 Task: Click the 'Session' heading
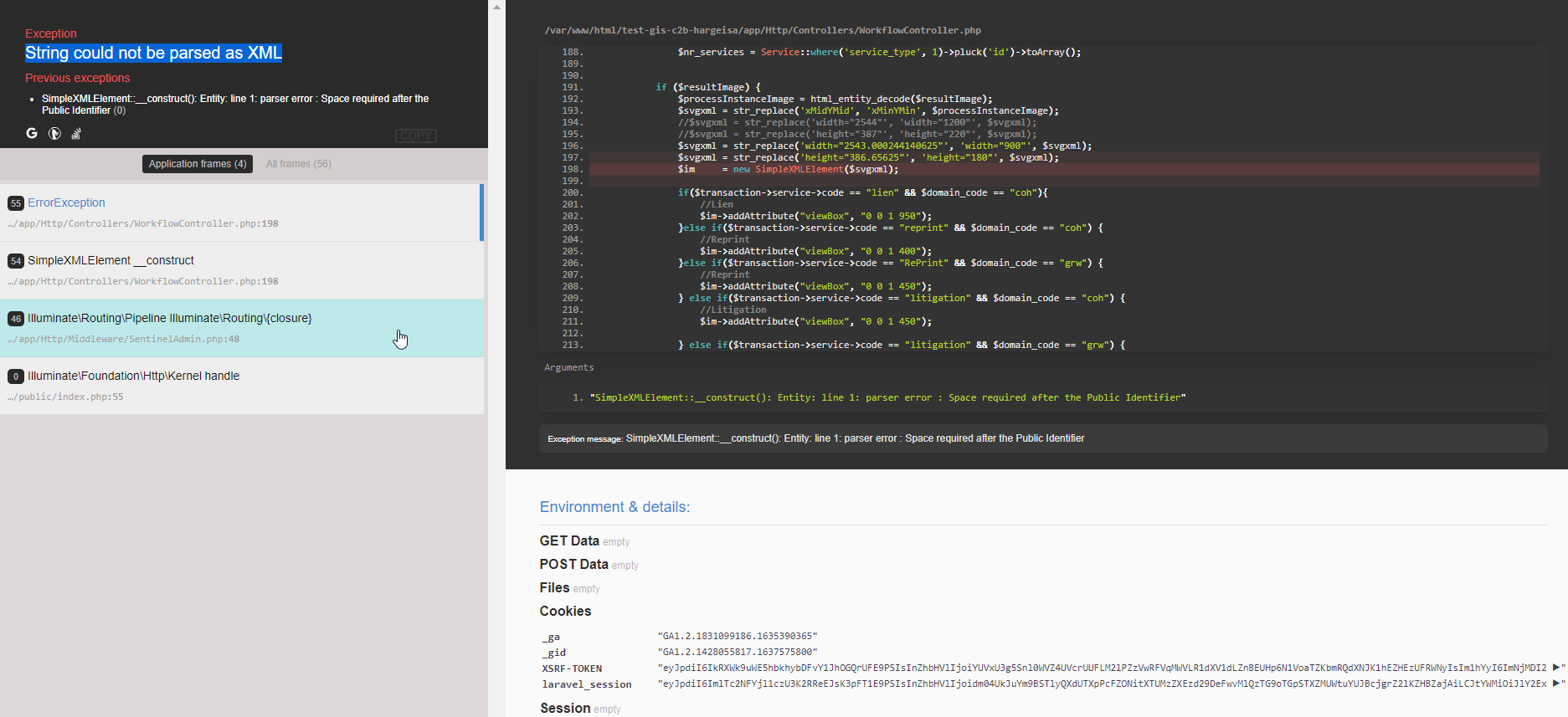[x=565, y=708]
